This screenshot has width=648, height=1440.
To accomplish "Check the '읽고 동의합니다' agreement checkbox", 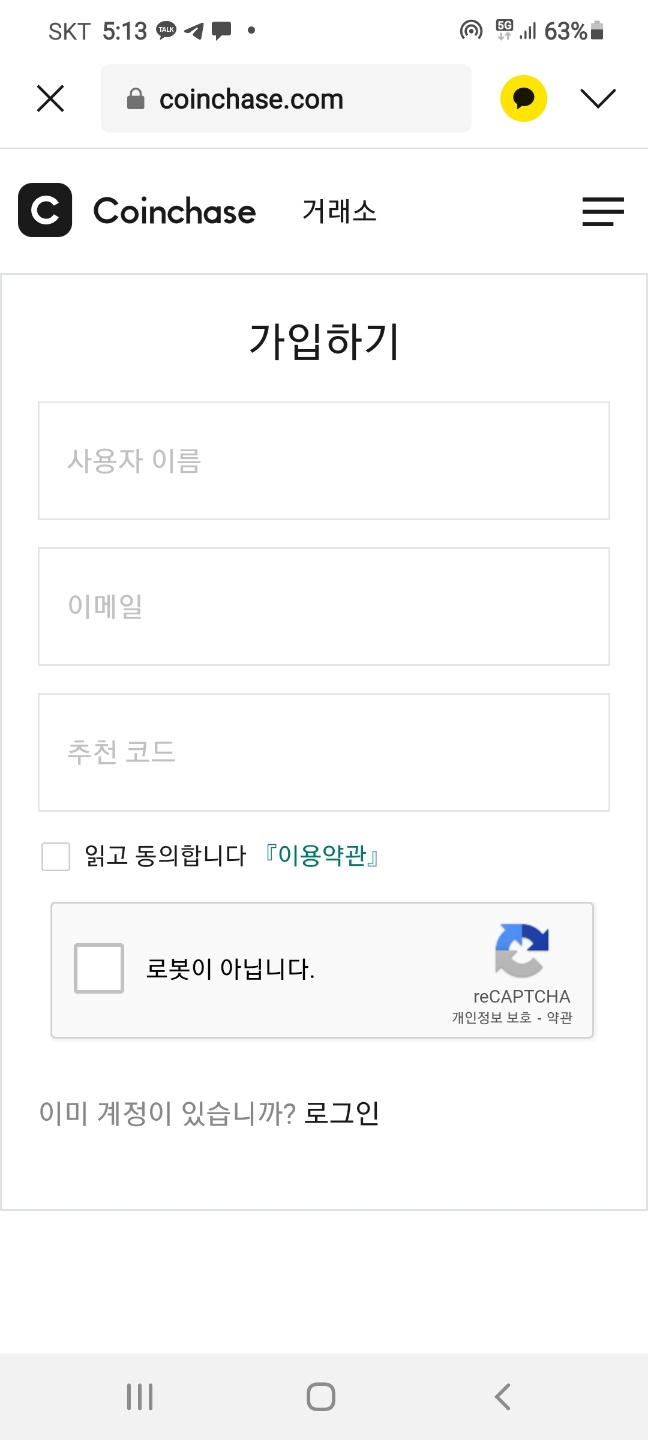I will click(x=55, y=857).
